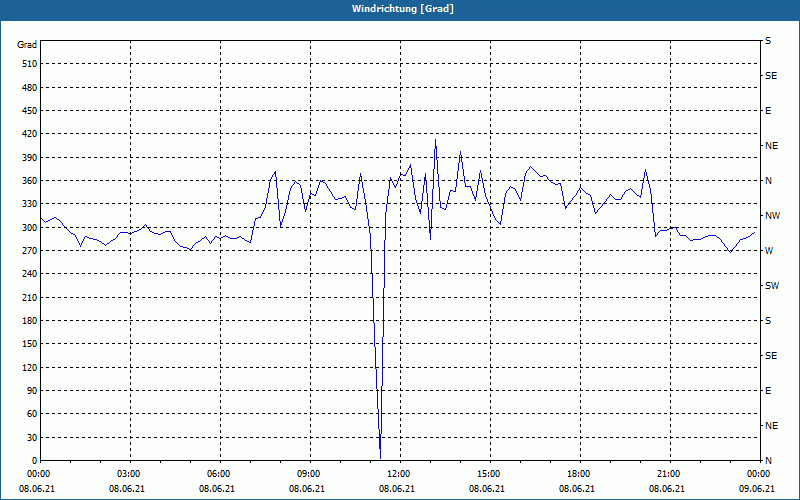Click E compass label beside 90 gridline
Viewport: 800px width, 500px height.
768,391
